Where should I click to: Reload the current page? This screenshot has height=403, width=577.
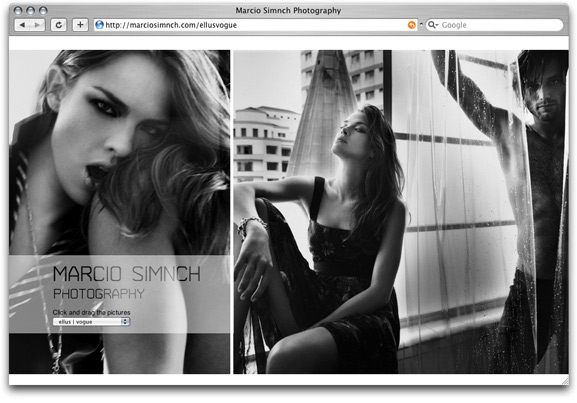59,25
